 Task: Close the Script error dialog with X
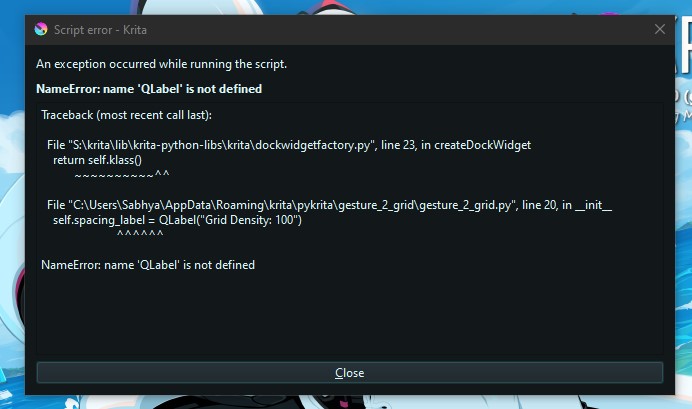(x=659, y=29)
